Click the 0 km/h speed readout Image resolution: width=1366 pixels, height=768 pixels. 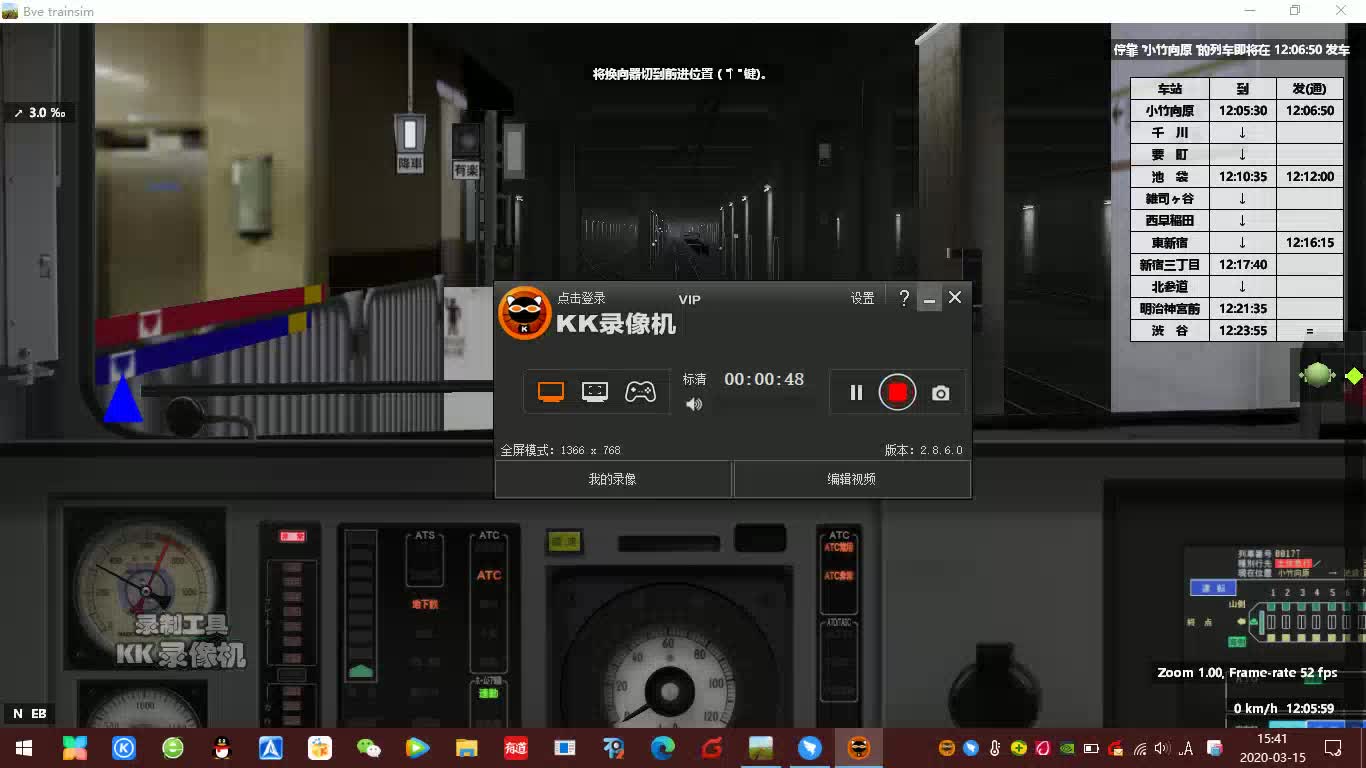pyautogui.click(x=1256, y=709)
